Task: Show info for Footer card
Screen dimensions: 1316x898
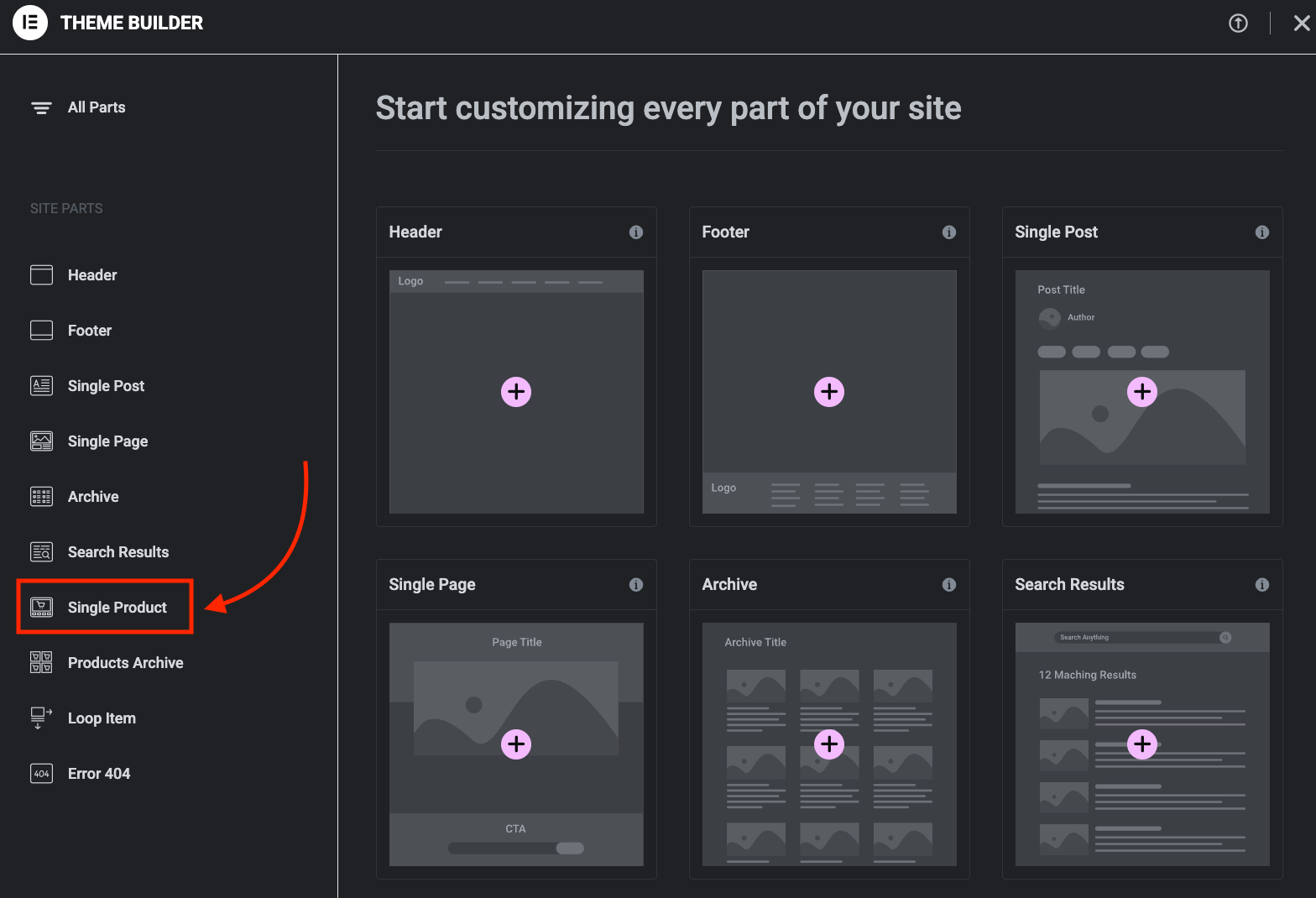Action: point(949,232)
